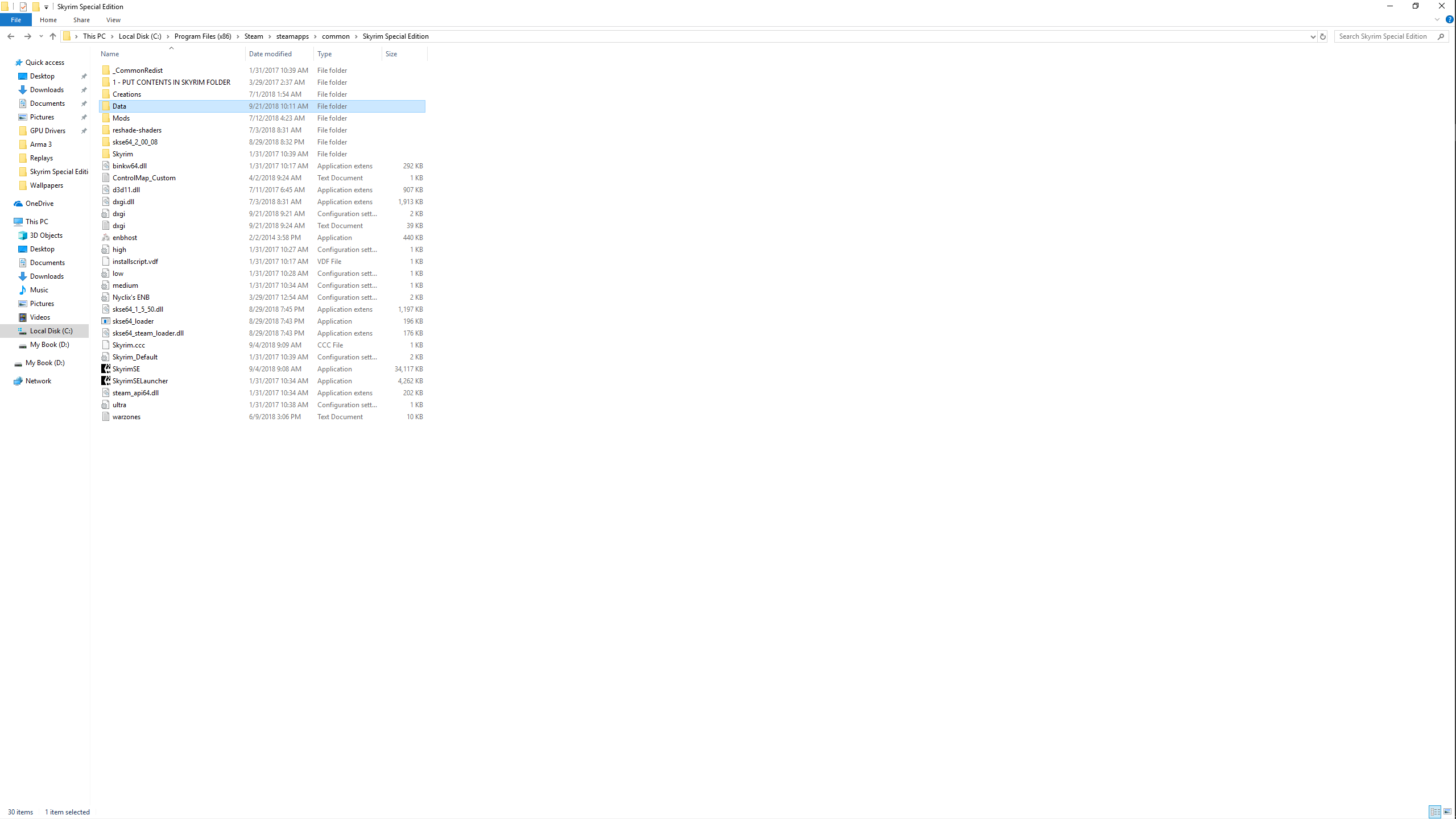Switch to details view button
The height and width of the screenshot is (819, 1456).
pyautogui.click(x=1435, y=812)
